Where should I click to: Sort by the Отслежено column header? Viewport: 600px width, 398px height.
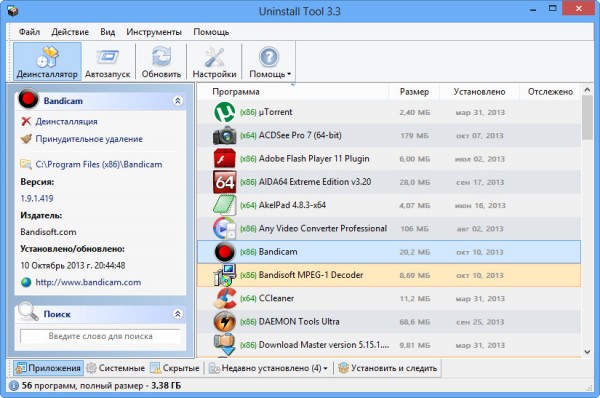pyautogui.click(x=550, y=92)
